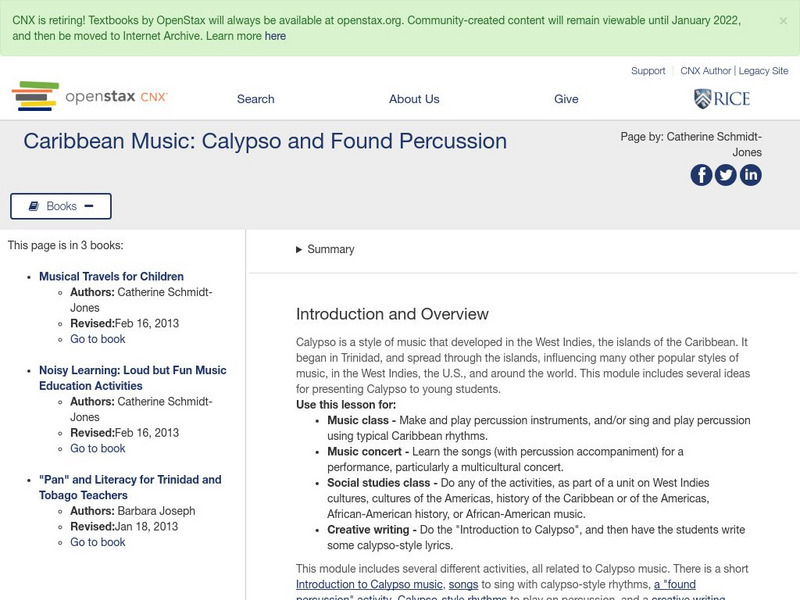Image resolution: width=800 pixels, height=600 pixels.
Task: Toggle the Books panel button
Action: [61, 206]
